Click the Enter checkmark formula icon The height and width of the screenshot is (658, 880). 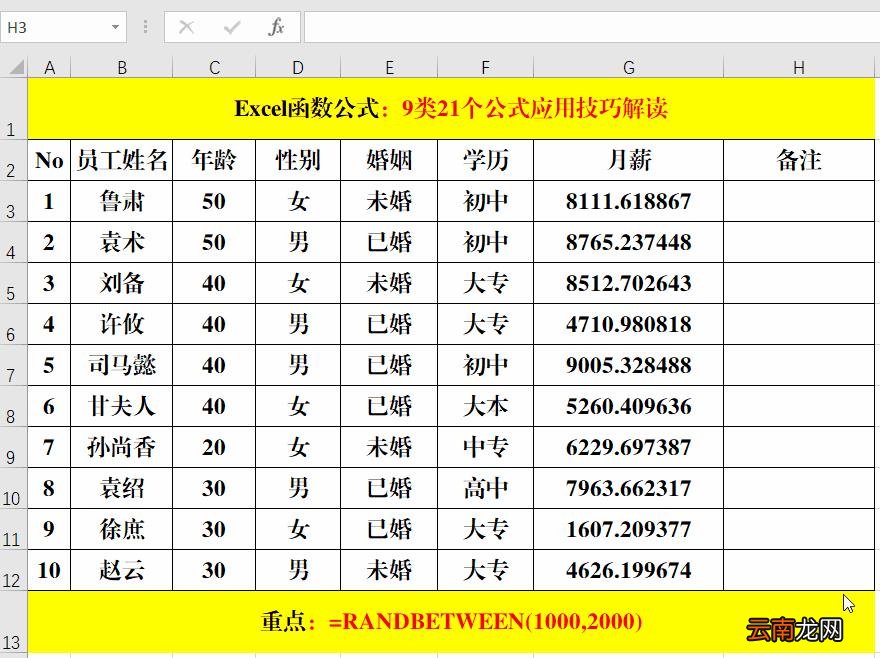(x=231, y=27)
